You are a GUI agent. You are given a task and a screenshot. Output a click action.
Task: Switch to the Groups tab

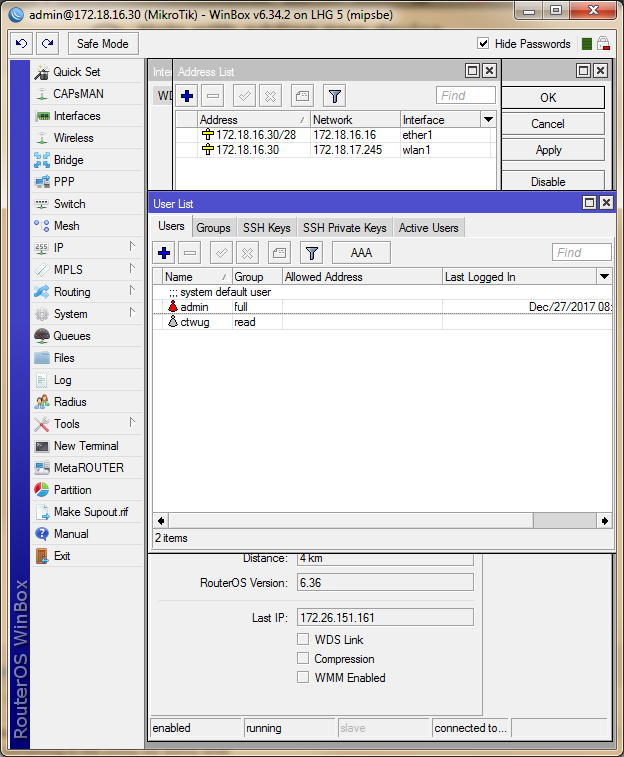point(213,228)
